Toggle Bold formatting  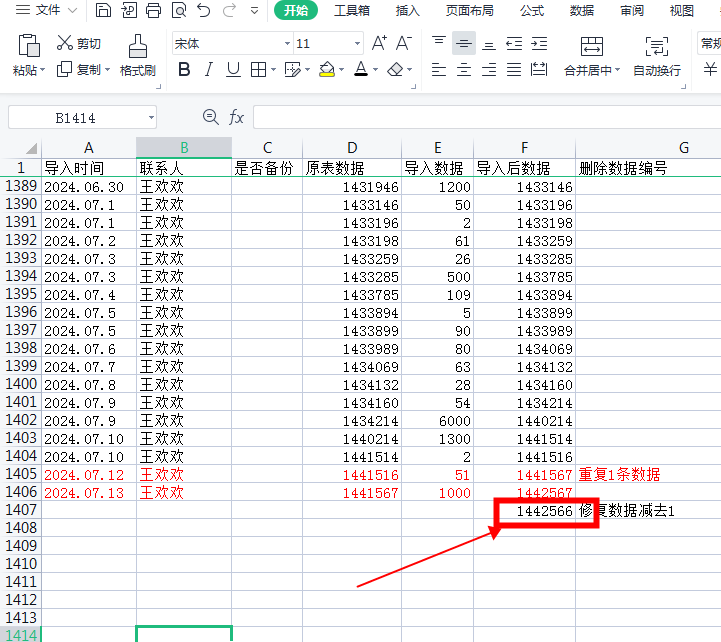(x=184, y=70)
